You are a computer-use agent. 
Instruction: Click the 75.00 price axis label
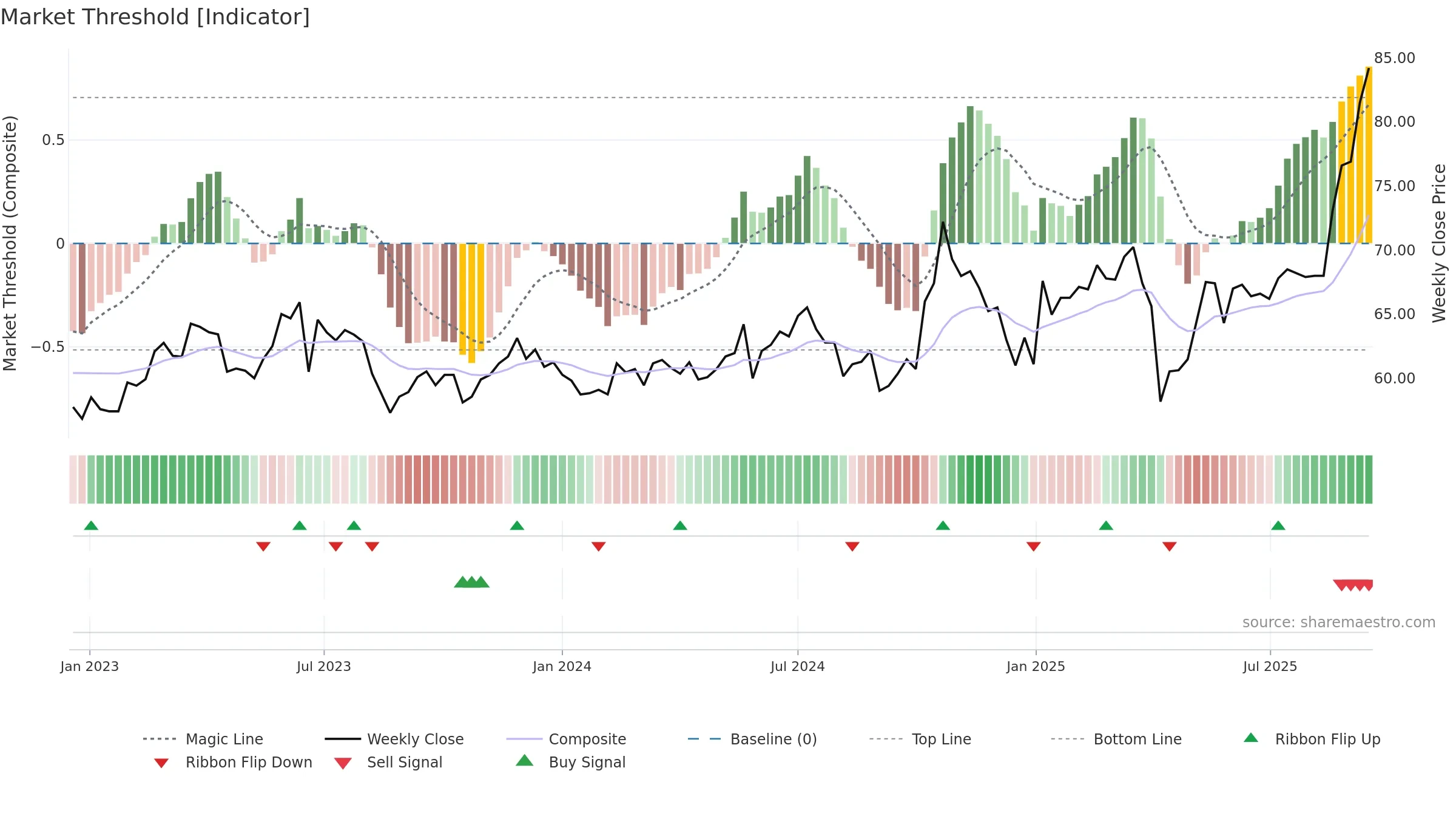click(x=1395, y=186)
